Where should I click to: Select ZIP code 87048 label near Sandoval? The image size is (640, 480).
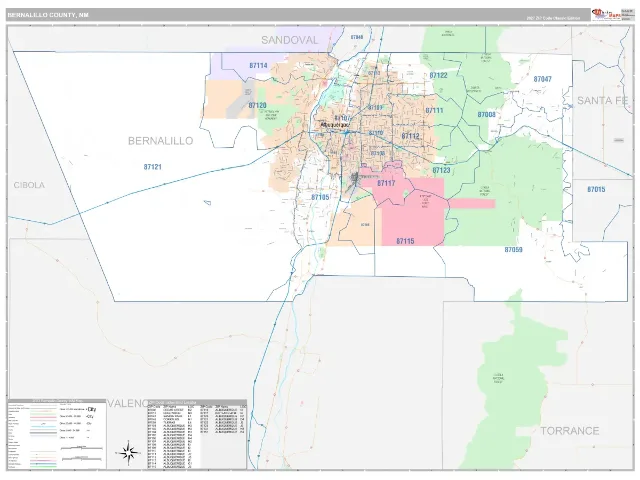pos(357,37)
